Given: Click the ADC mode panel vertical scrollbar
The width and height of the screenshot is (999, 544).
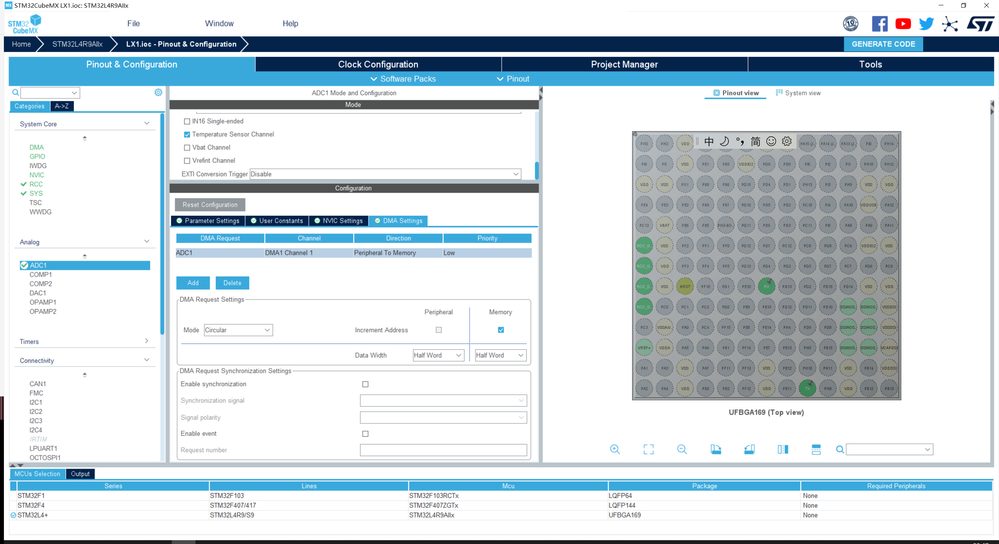Looking at the screenshot, I should click(x=536, y=171).
